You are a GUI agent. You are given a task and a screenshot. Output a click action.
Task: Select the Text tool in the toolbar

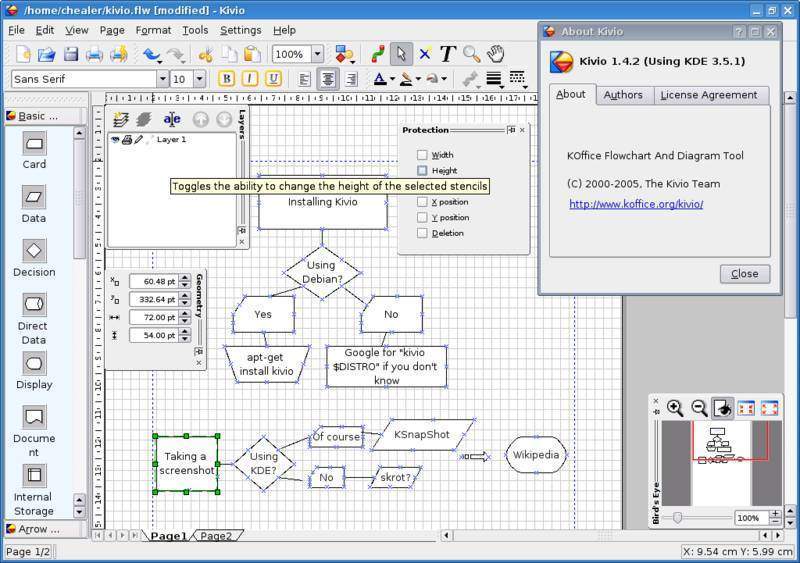coord(447,54)
